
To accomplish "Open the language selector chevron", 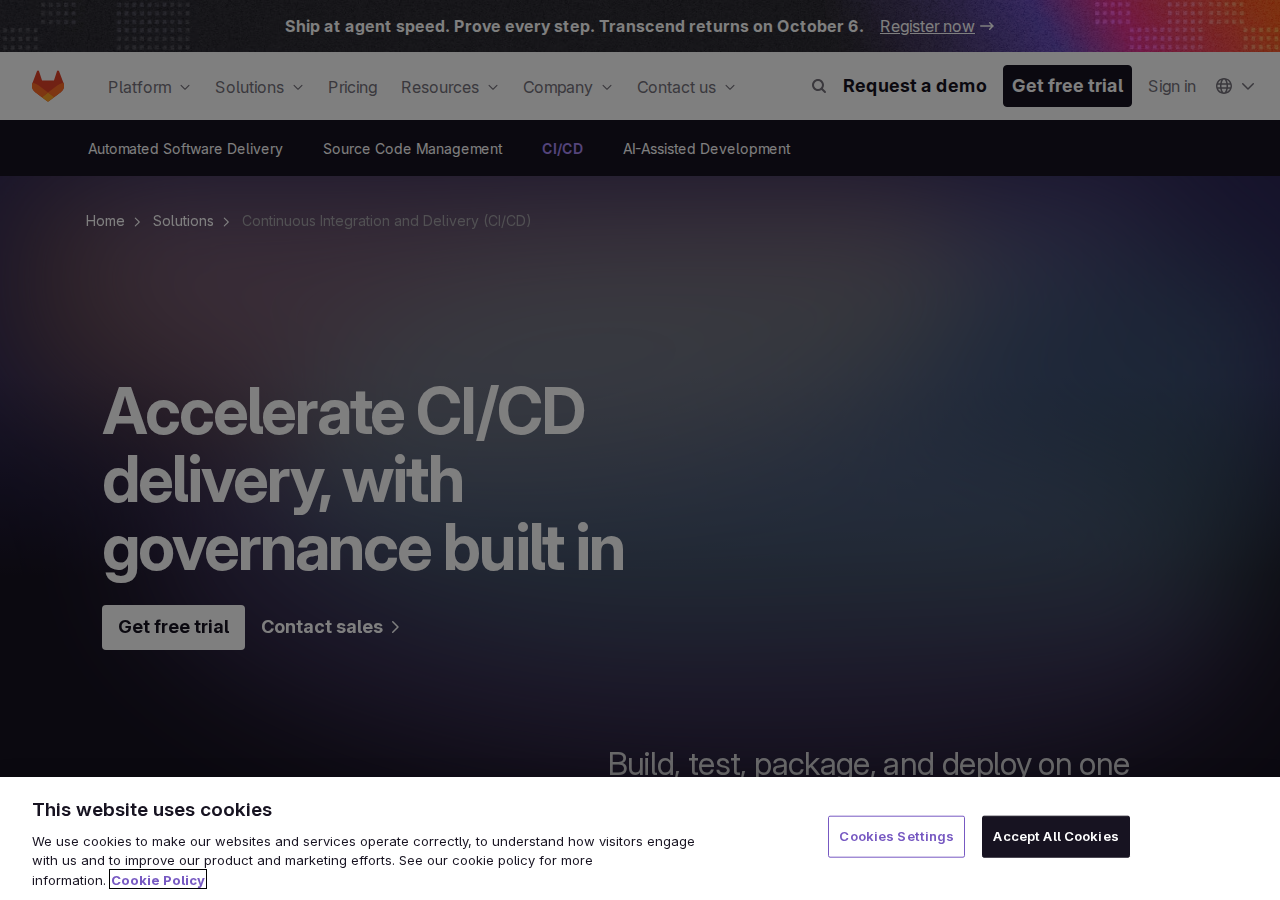I will [x=1248, y=86].
